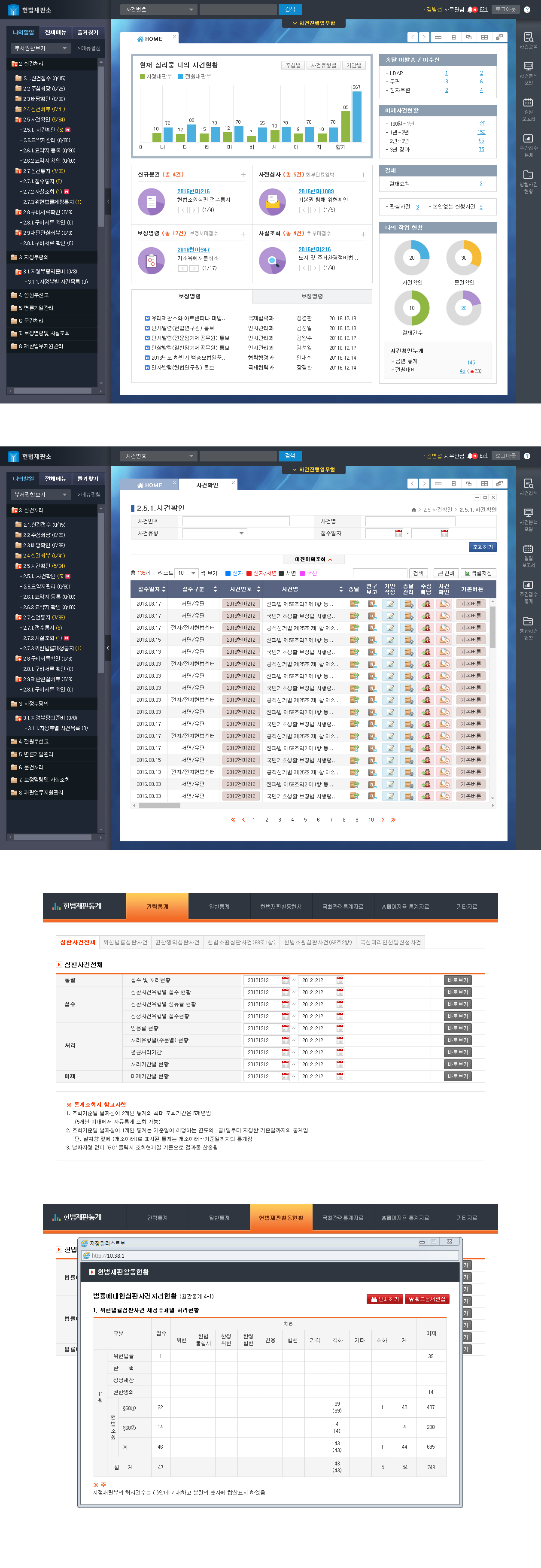
Task: Click the notification bell icon on HOME dashboard screen
Action: (470, 10)
